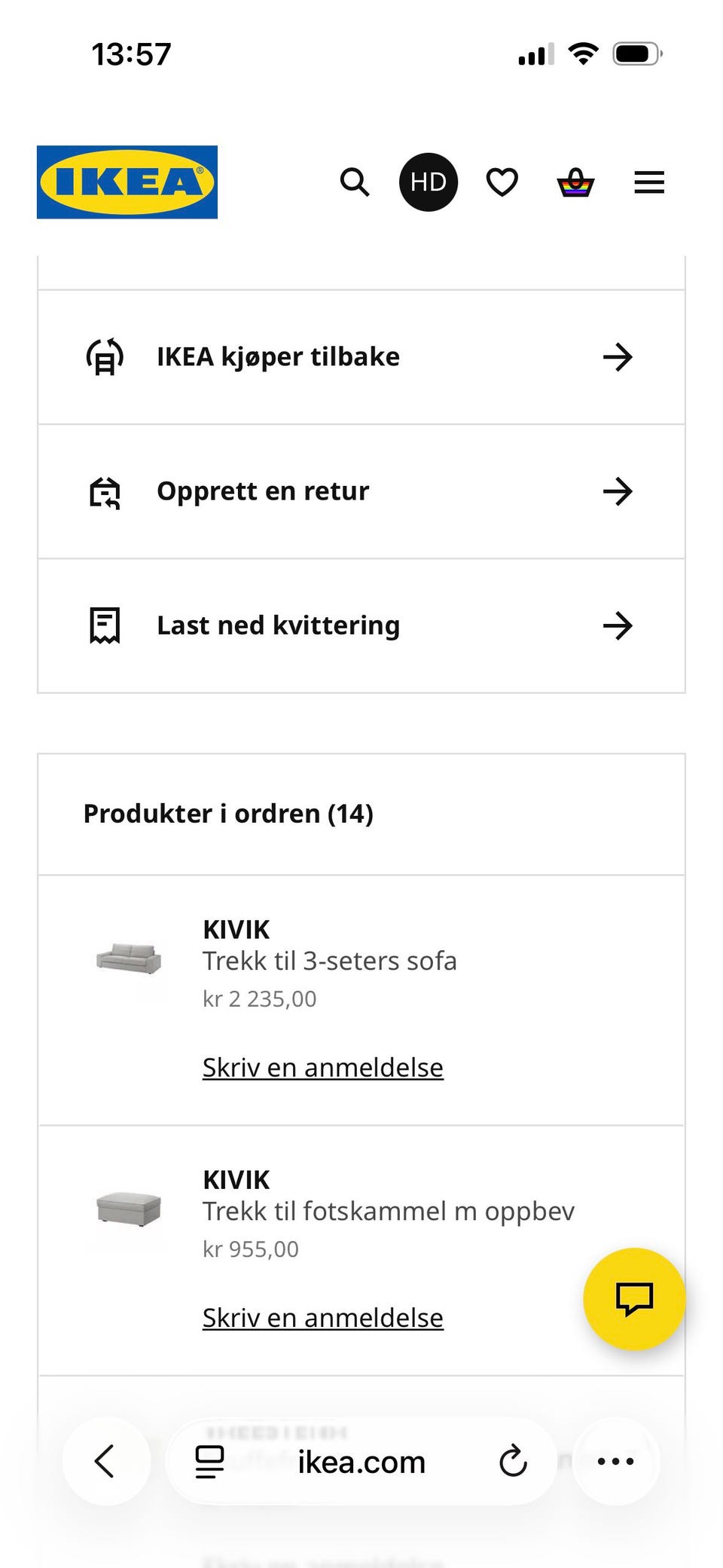Reload the page with refresh icon
The height and width of the screenshot is (1568, 723).
(513, 1461)
